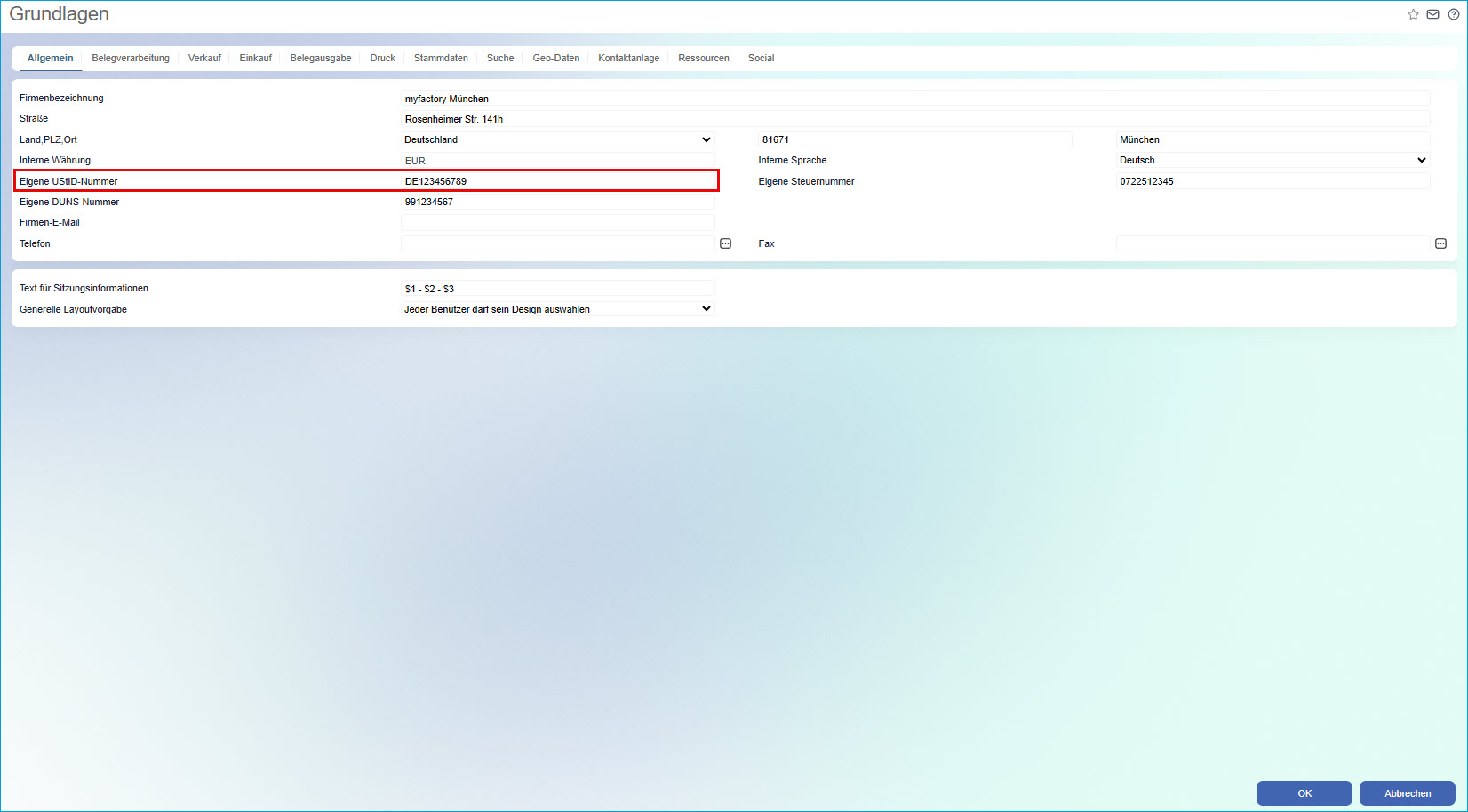Click the OK button
Image resolution: width=1468 pixels, height=812 pixels.
click(x=1304, y=793)
